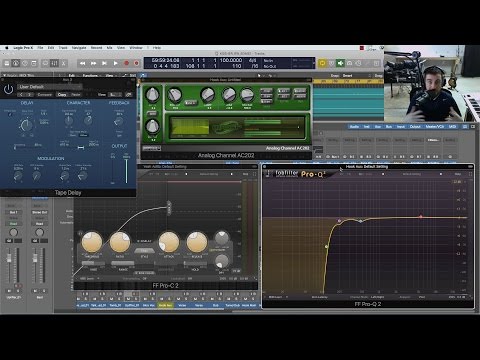Click the top-left knob of Analog Channel

coord(152,95)
